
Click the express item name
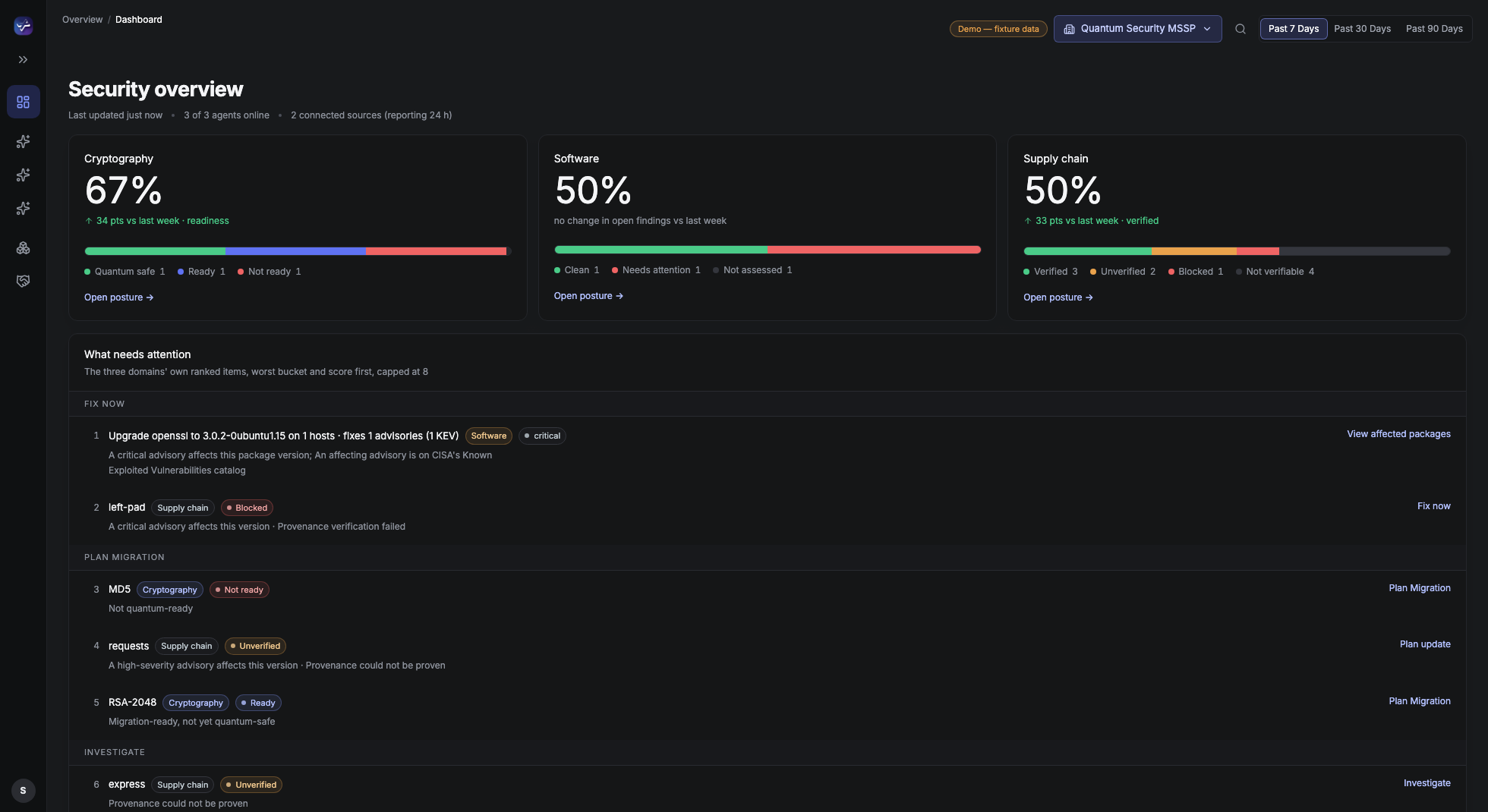(x=127, y=784)
